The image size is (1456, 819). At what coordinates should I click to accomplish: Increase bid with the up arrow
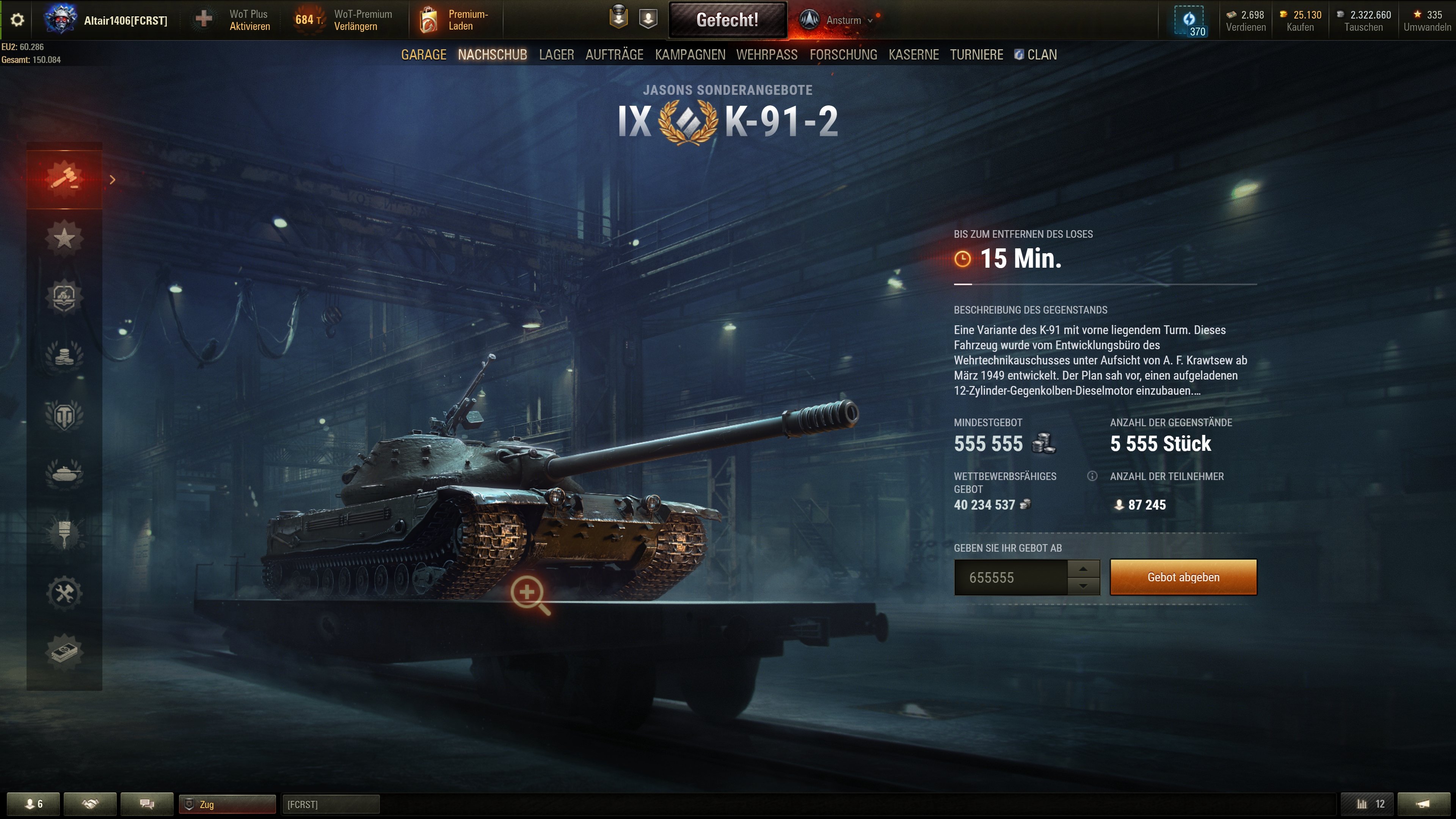click(x=1083, y=569)
